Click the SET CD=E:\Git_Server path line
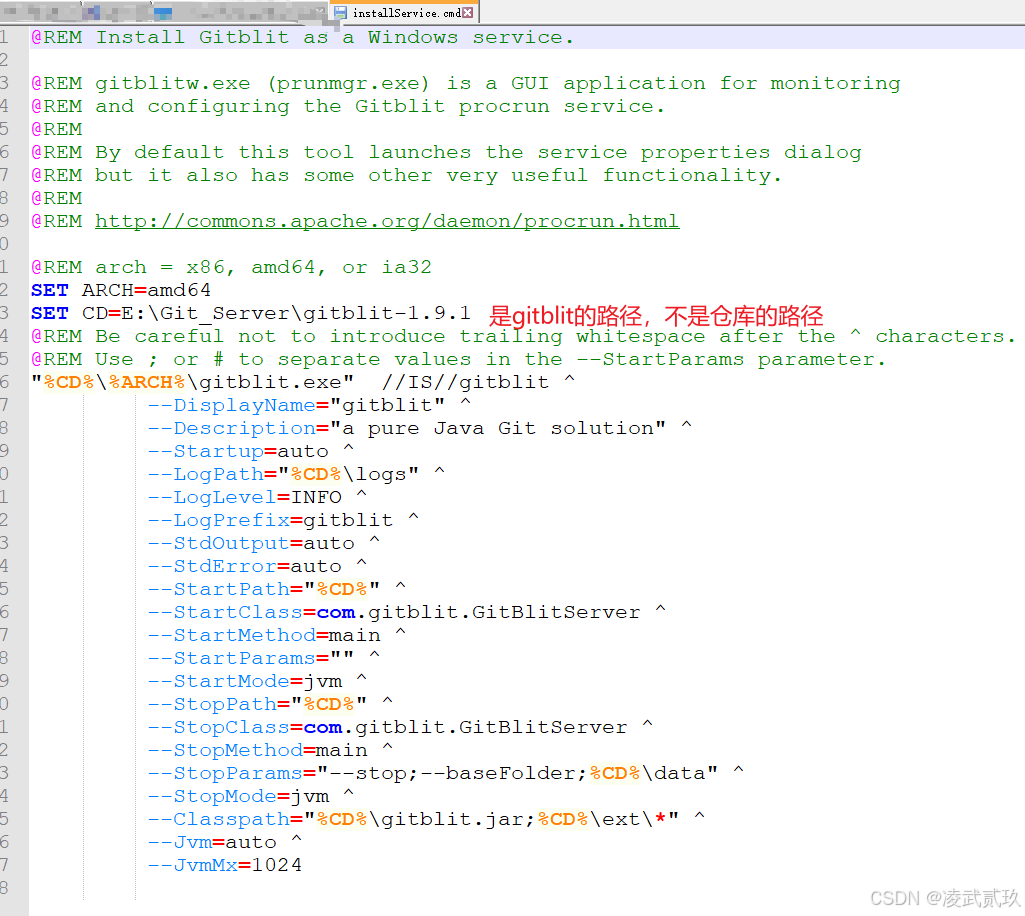Image resolution: width=1025 pixels, height=916 pixels. coord(250,313)
